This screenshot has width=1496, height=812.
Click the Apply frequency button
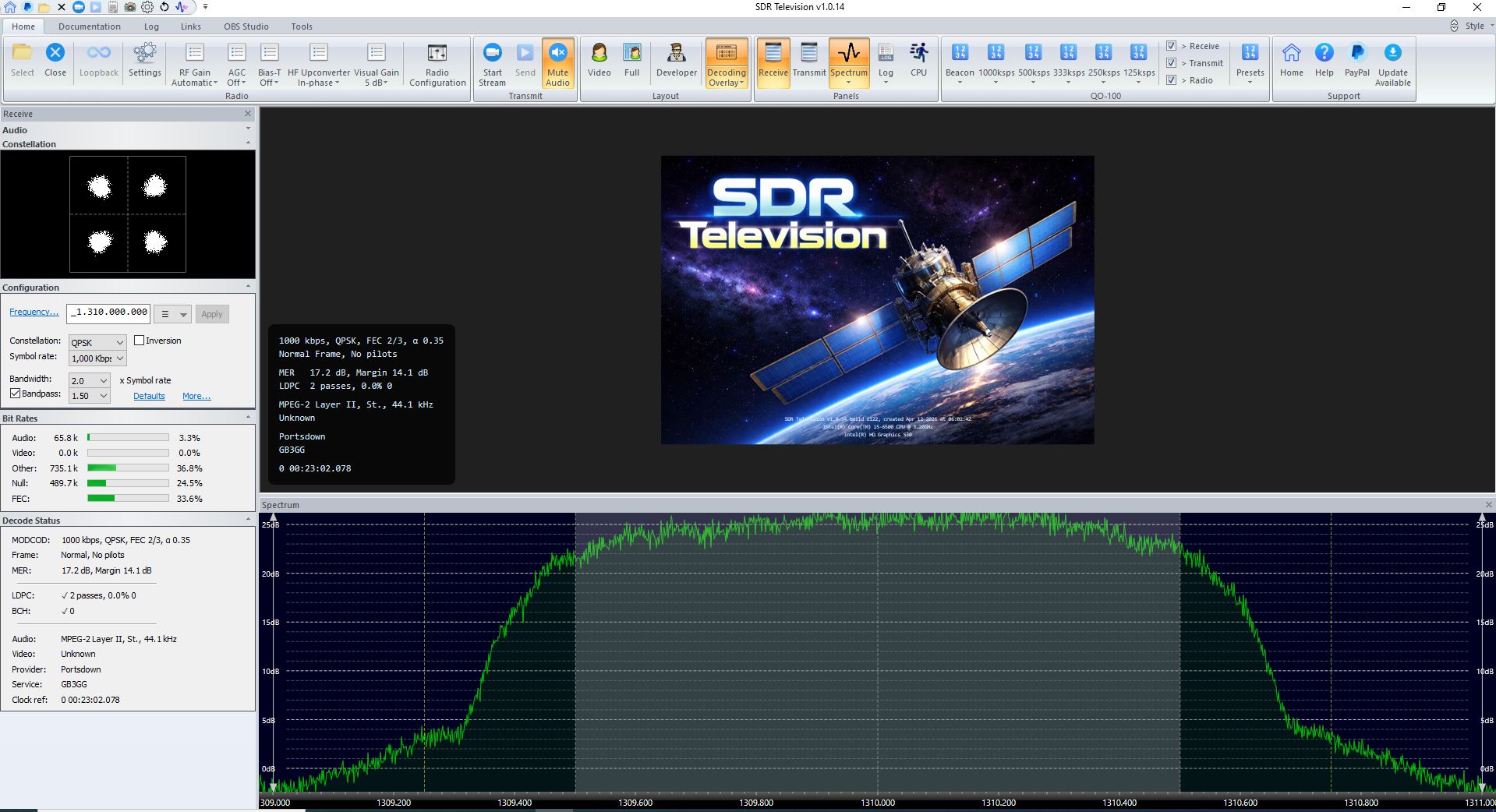pos(212,314)
